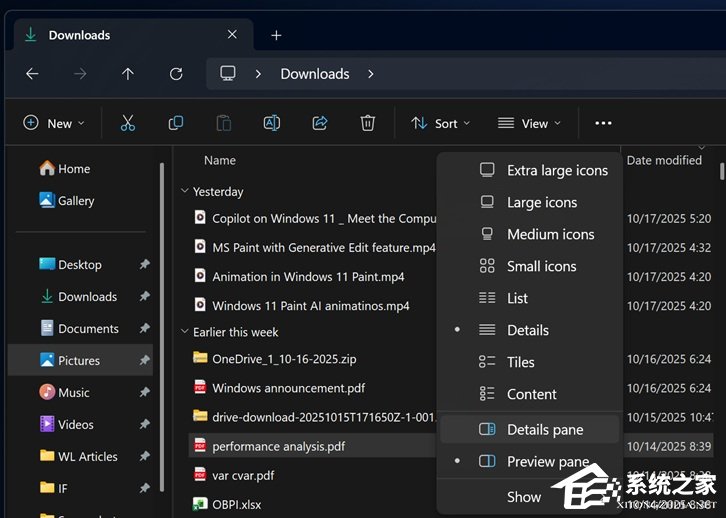The width and height of the screenshot is (726, 518).
Task: Select the Details view layout option
Action: [x=528, y=330]
